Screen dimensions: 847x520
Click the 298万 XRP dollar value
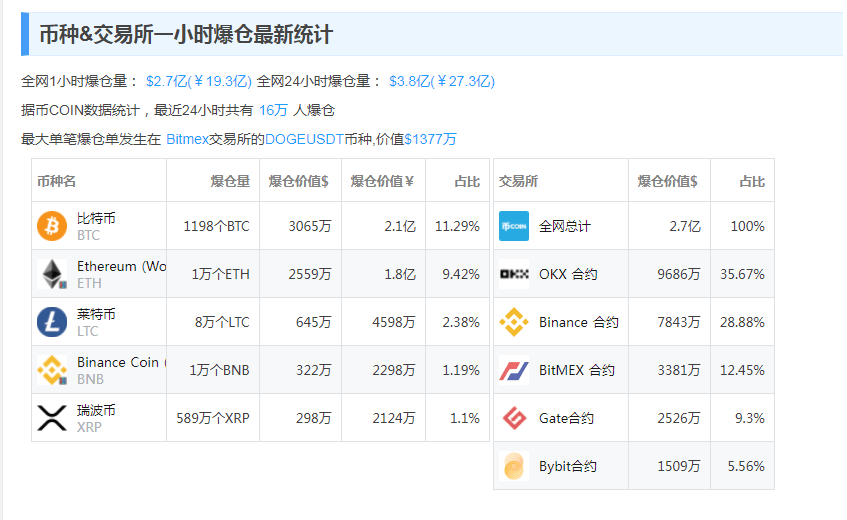[313, 418]
